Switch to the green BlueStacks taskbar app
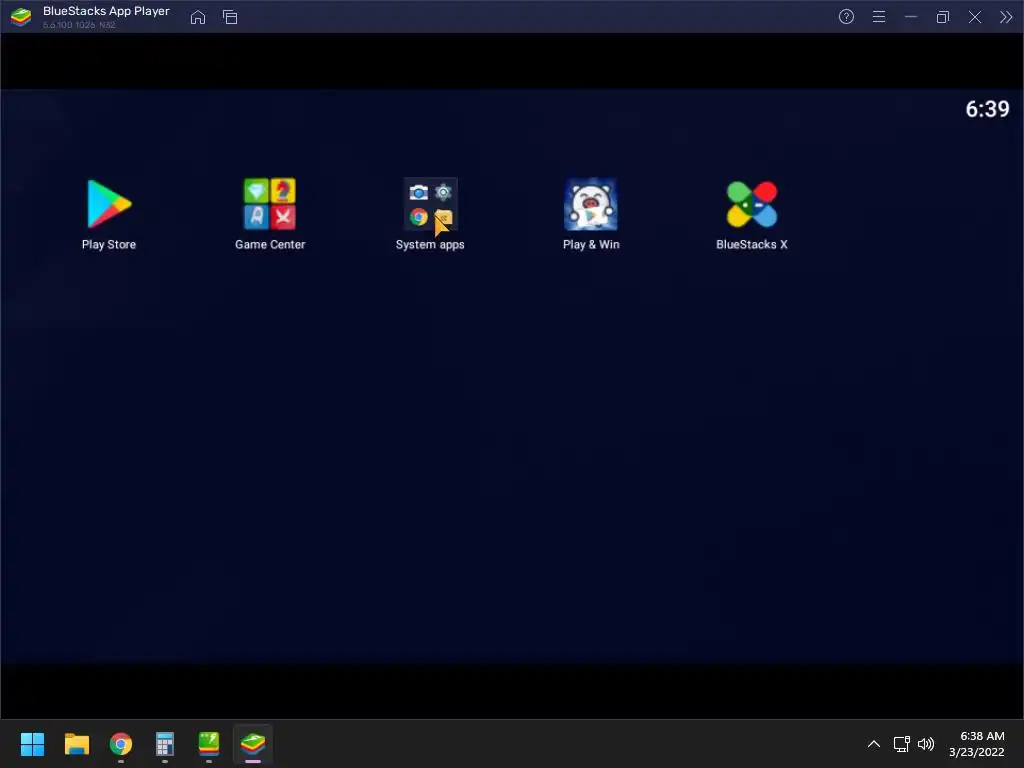The width and height of the screenshot is (1024, 768). point(209,744)
